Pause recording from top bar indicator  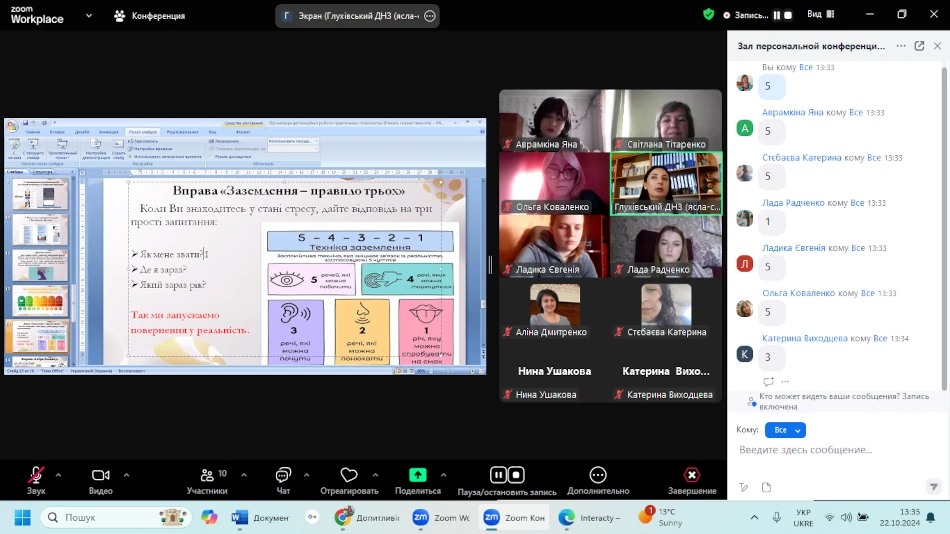pos(777,15)
